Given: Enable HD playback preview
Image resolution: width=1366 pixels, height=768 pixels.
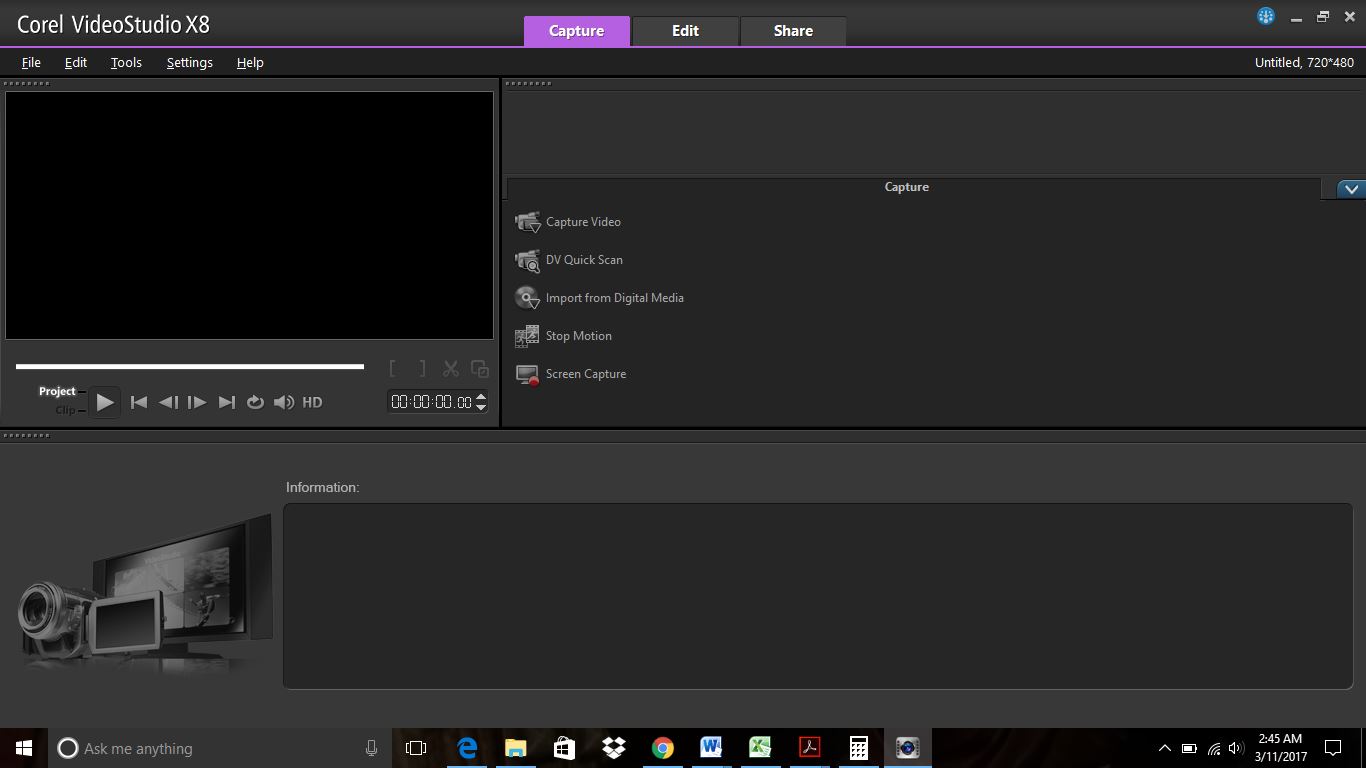Looking at the screenshot, I should tap(312, 402).
